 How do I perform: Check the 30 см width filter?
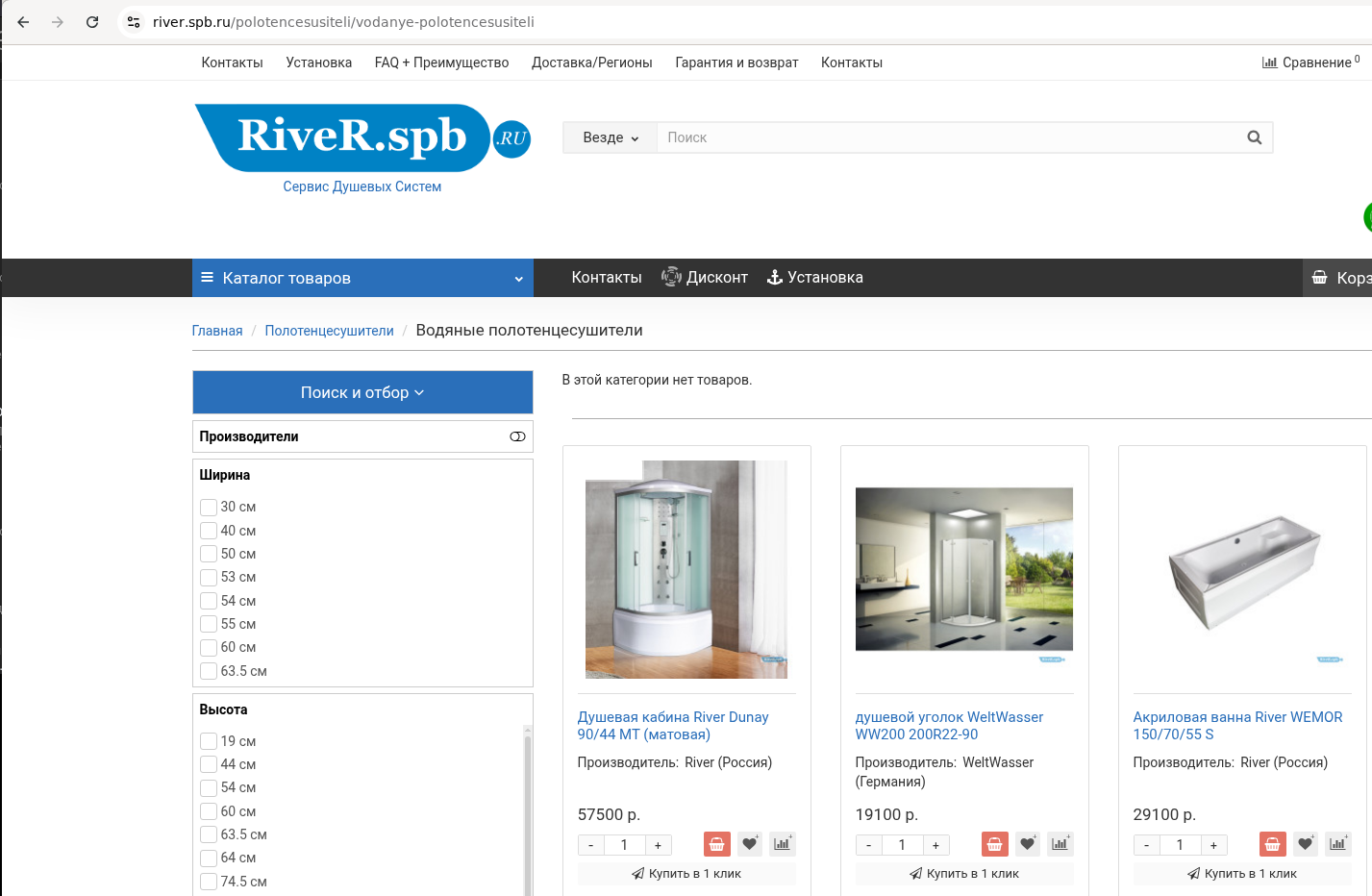(x=209, y=508)
